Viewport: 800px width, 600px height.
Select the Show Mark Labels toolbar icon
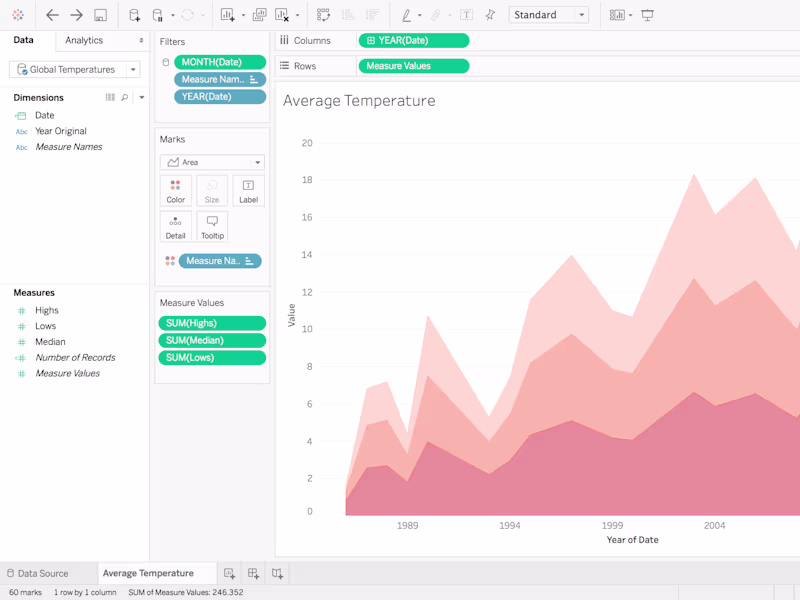click(466, 14)
